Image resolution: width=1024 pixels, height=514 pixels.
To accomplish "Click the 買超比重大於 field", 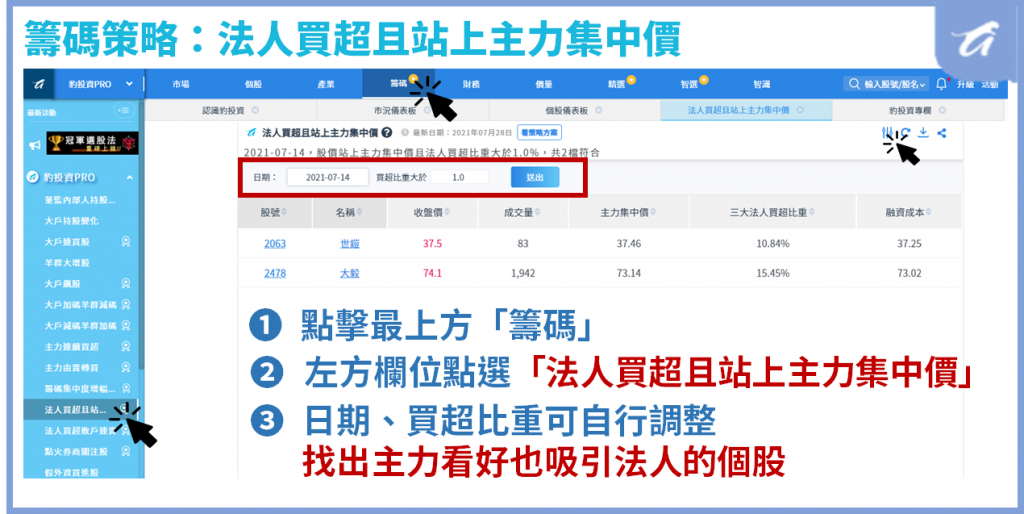I will coord(459,177).
